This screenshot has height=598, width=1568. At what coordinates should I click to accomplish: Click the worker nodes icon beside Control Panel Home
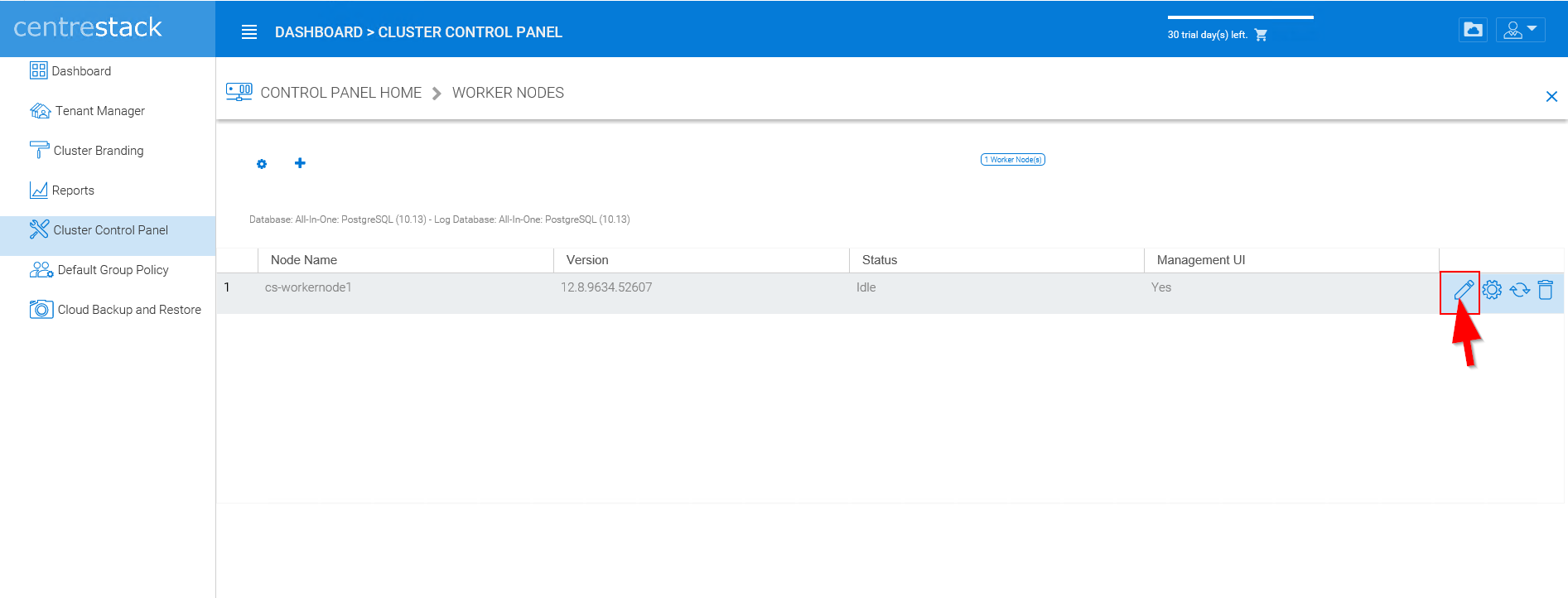tap(239, 92)
